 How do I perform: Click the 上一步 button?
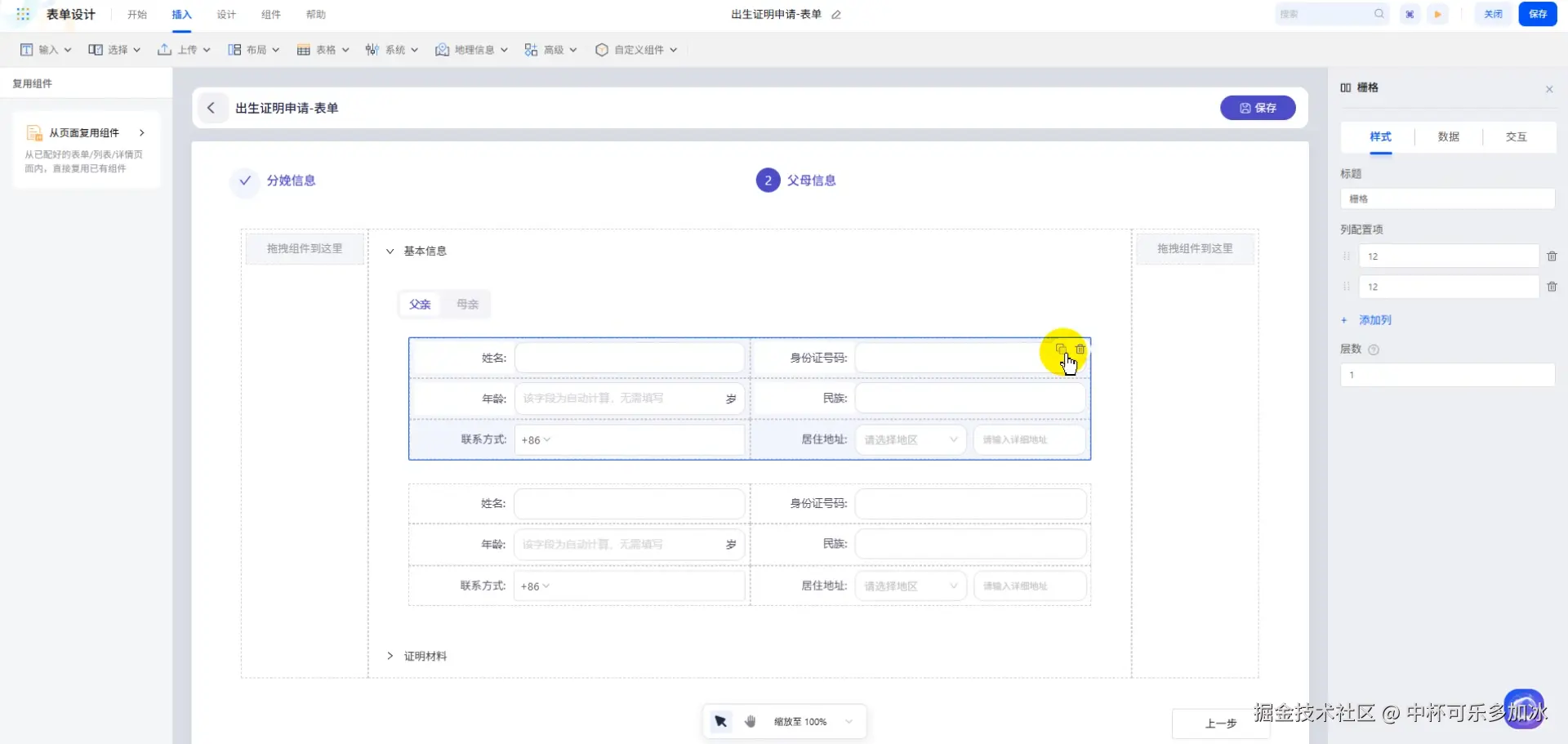1221,724
